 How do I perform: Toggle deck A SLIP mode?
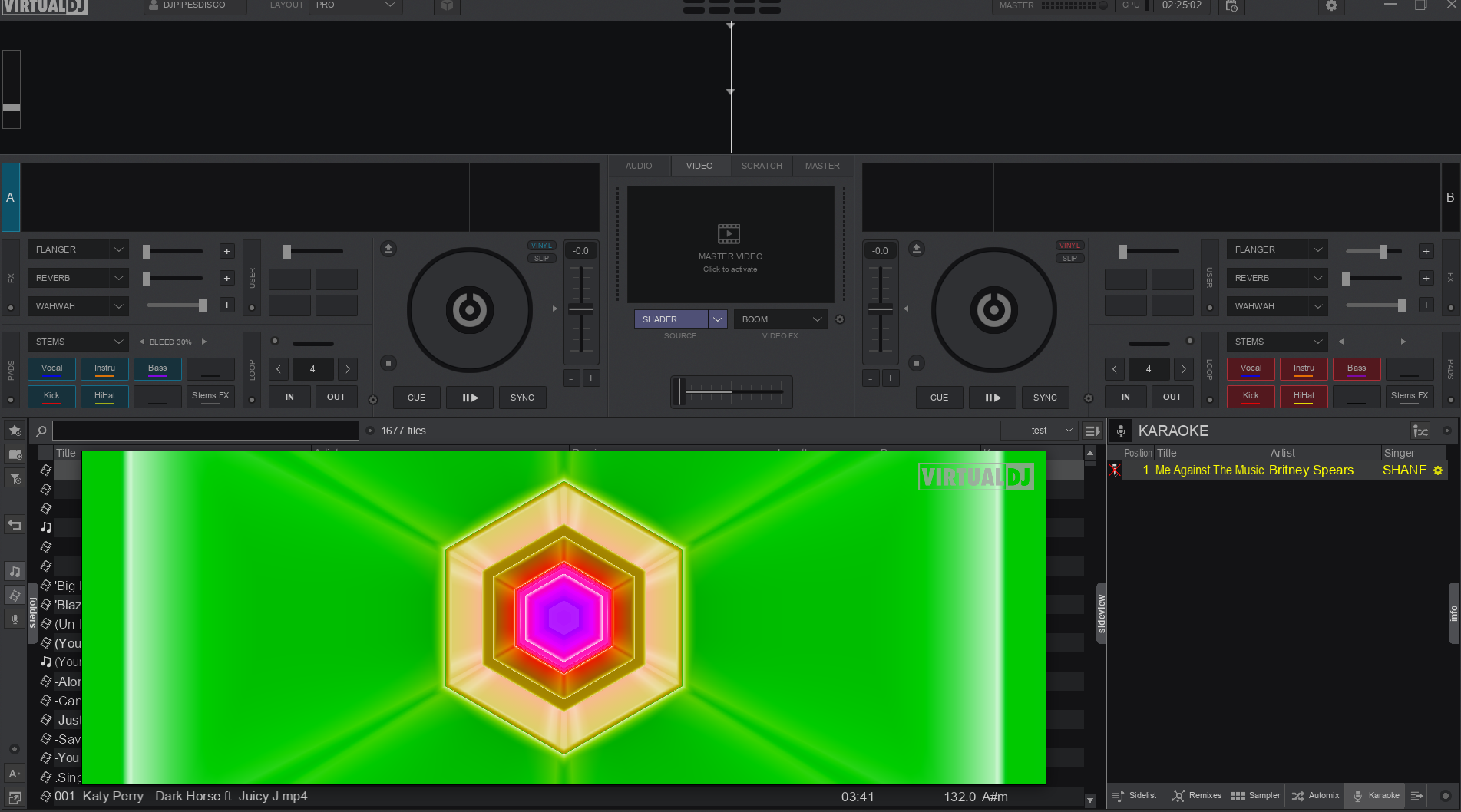(541, 259)
